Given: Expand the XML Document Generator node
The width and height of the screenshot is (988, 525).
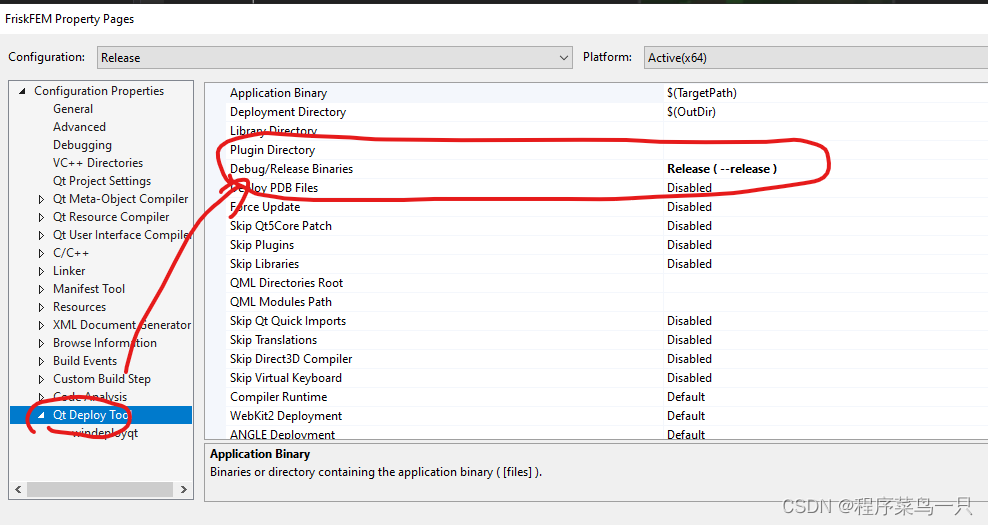Looking at the screenshot, I should [41, 325].
